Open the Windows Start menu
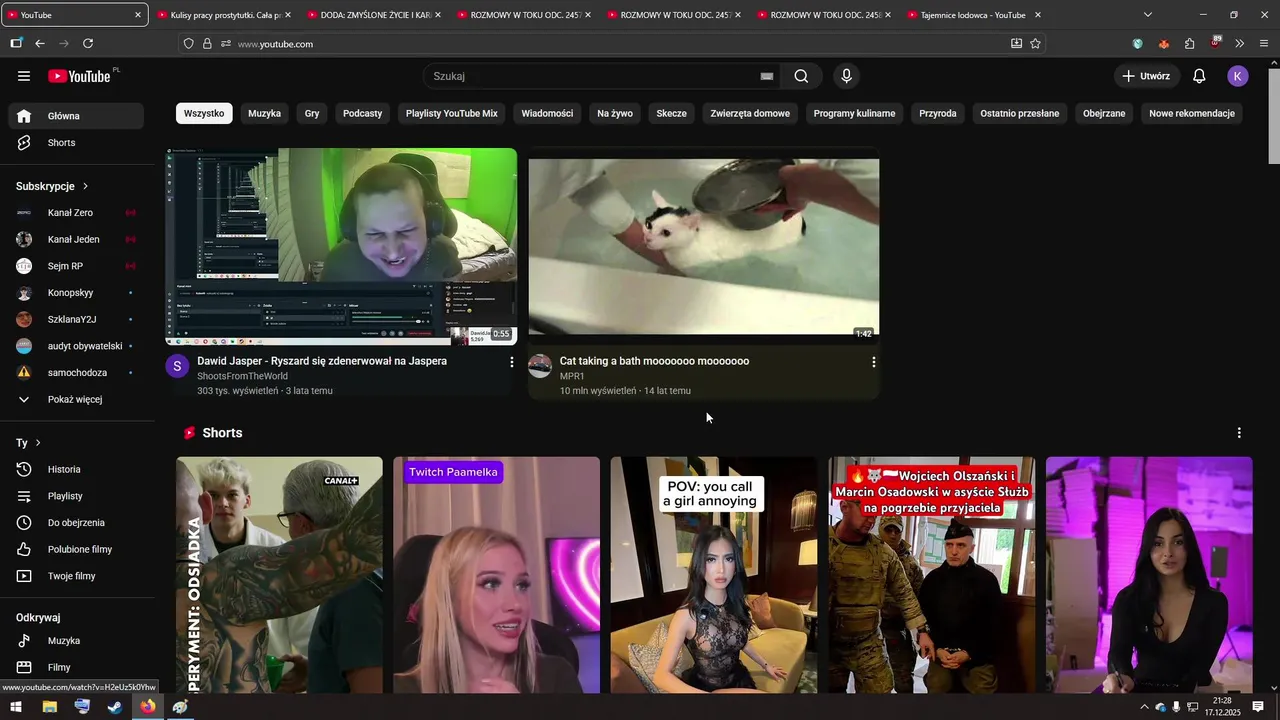 pos(16,707)
